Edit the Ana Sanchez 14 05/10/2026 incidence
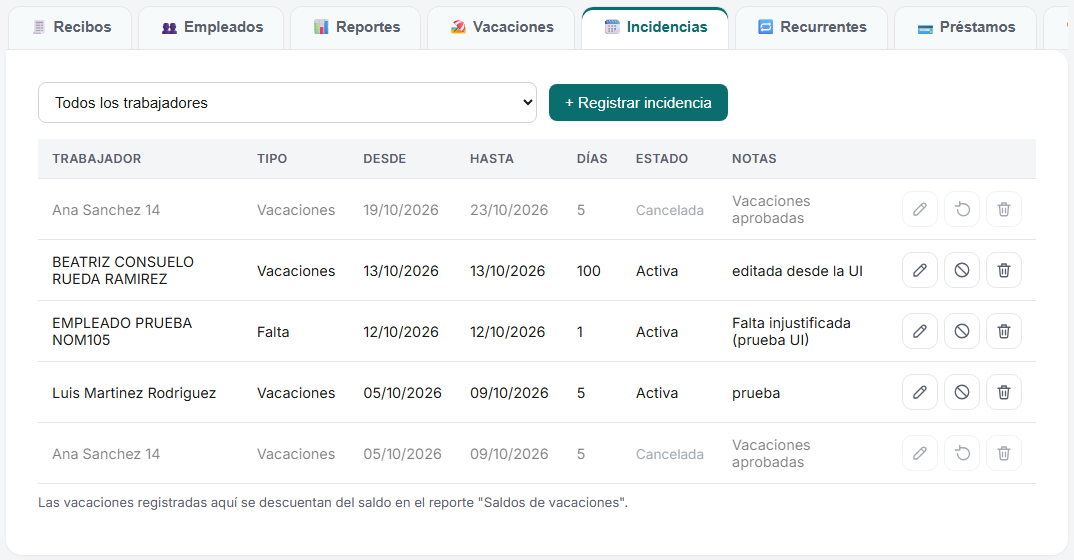 (x=920, y=453)
